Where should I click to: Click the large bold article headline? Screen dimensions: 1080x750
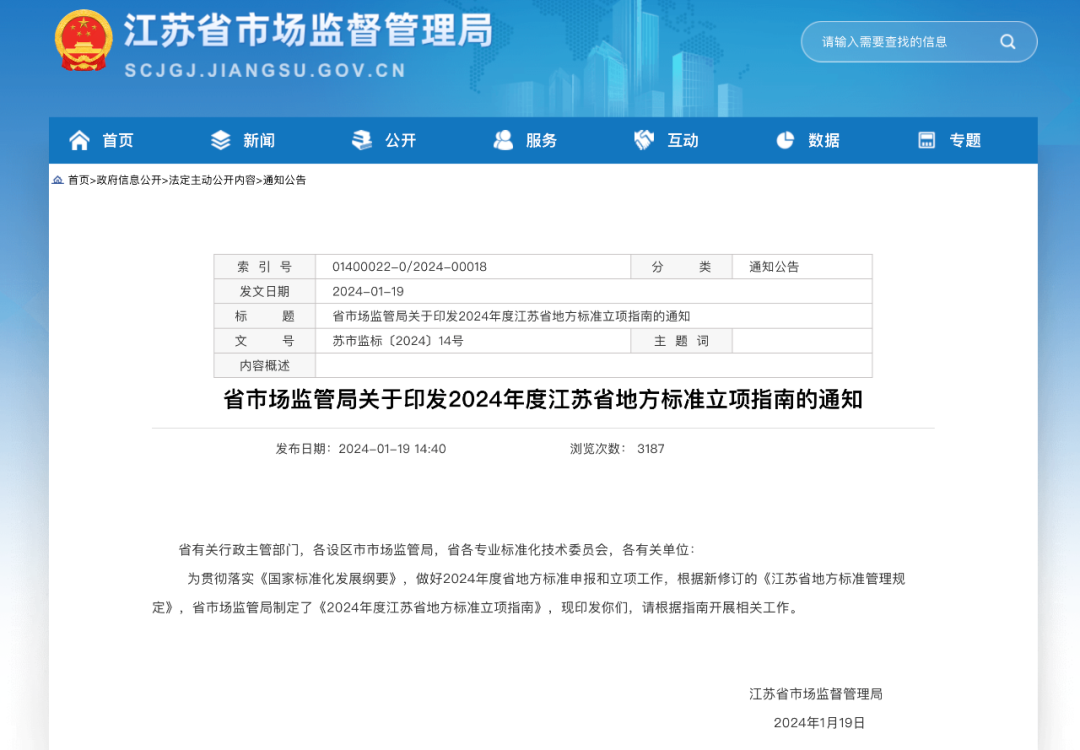[x=543, y=399]
